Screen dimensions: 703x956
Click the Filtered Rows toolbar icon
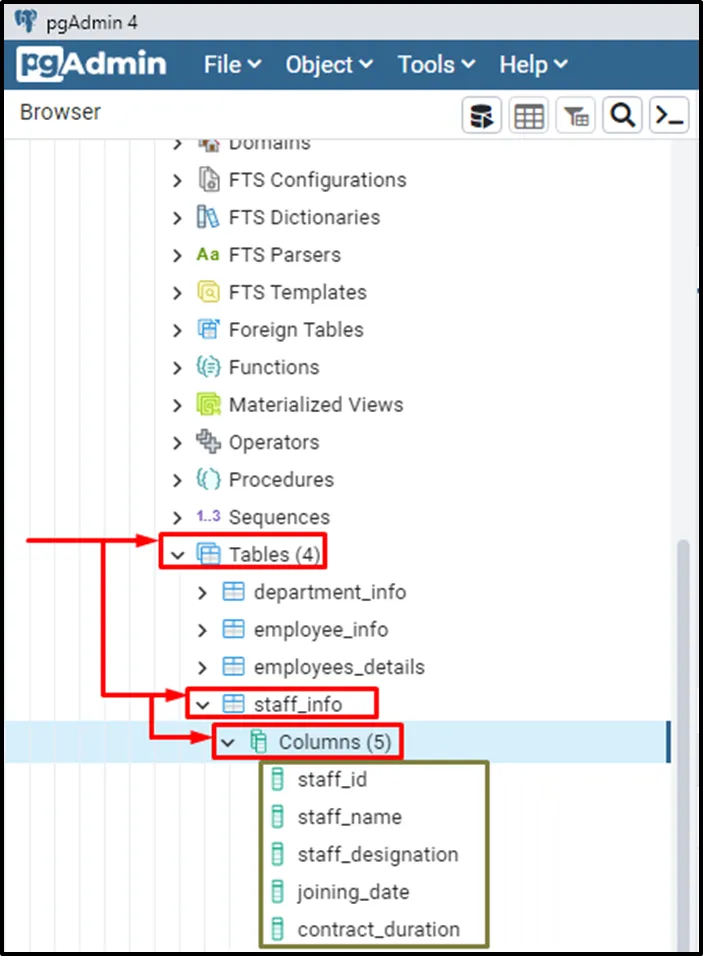576,116
